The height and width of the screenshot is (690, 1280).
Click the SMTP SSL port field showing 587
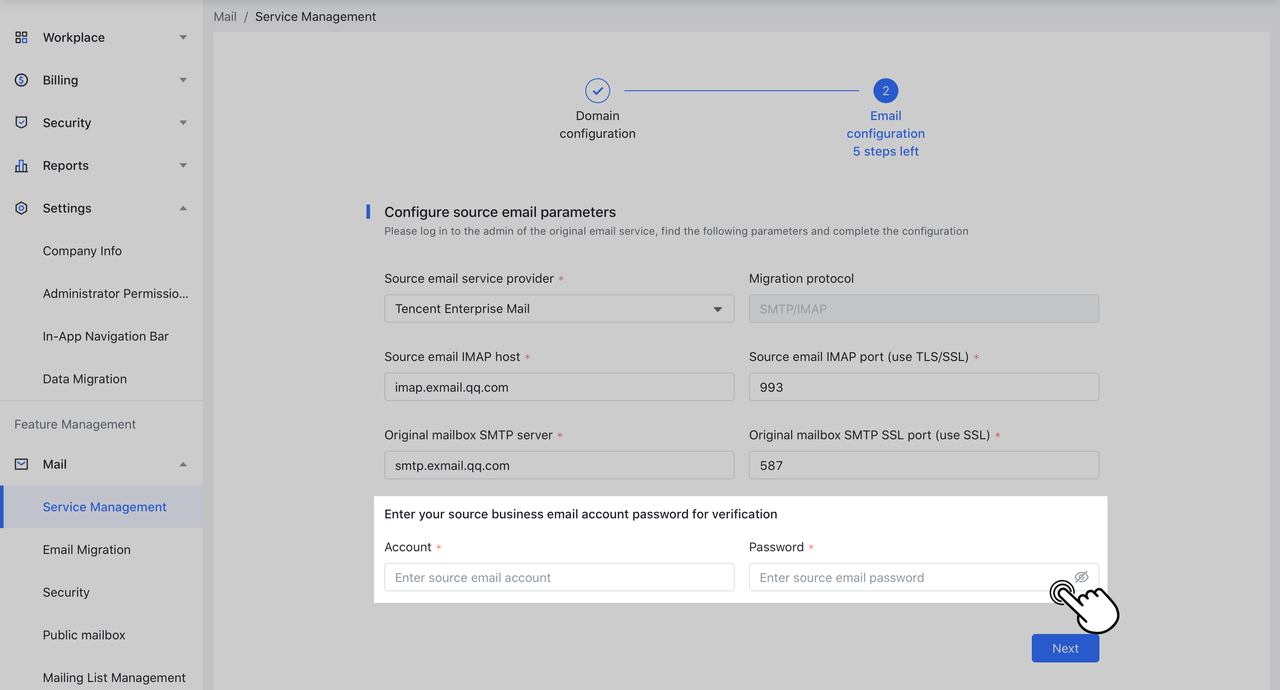924,465
